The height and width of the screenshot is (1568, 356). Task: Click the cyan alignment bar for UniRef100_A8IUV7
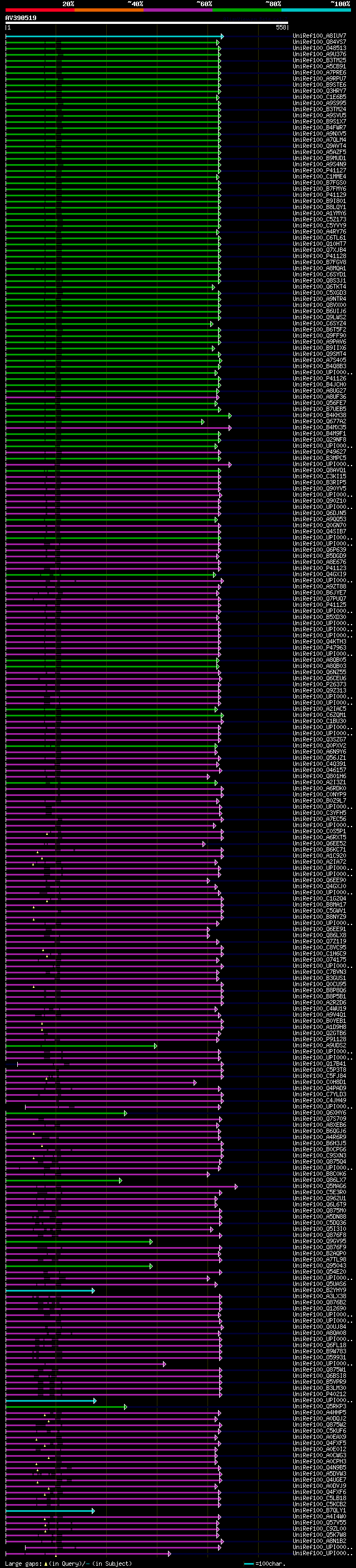pyautogui.click(x=114, y=37)
